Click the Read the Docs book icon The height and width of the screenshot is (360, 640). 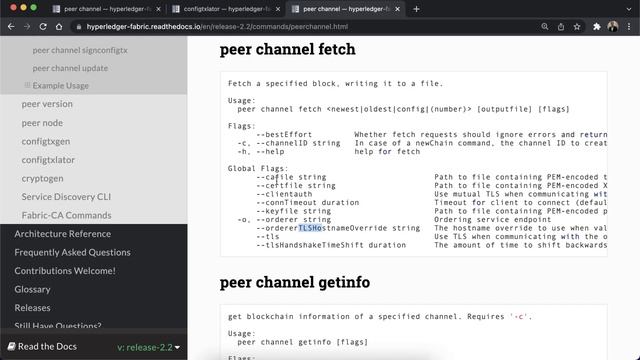point(11,346)
